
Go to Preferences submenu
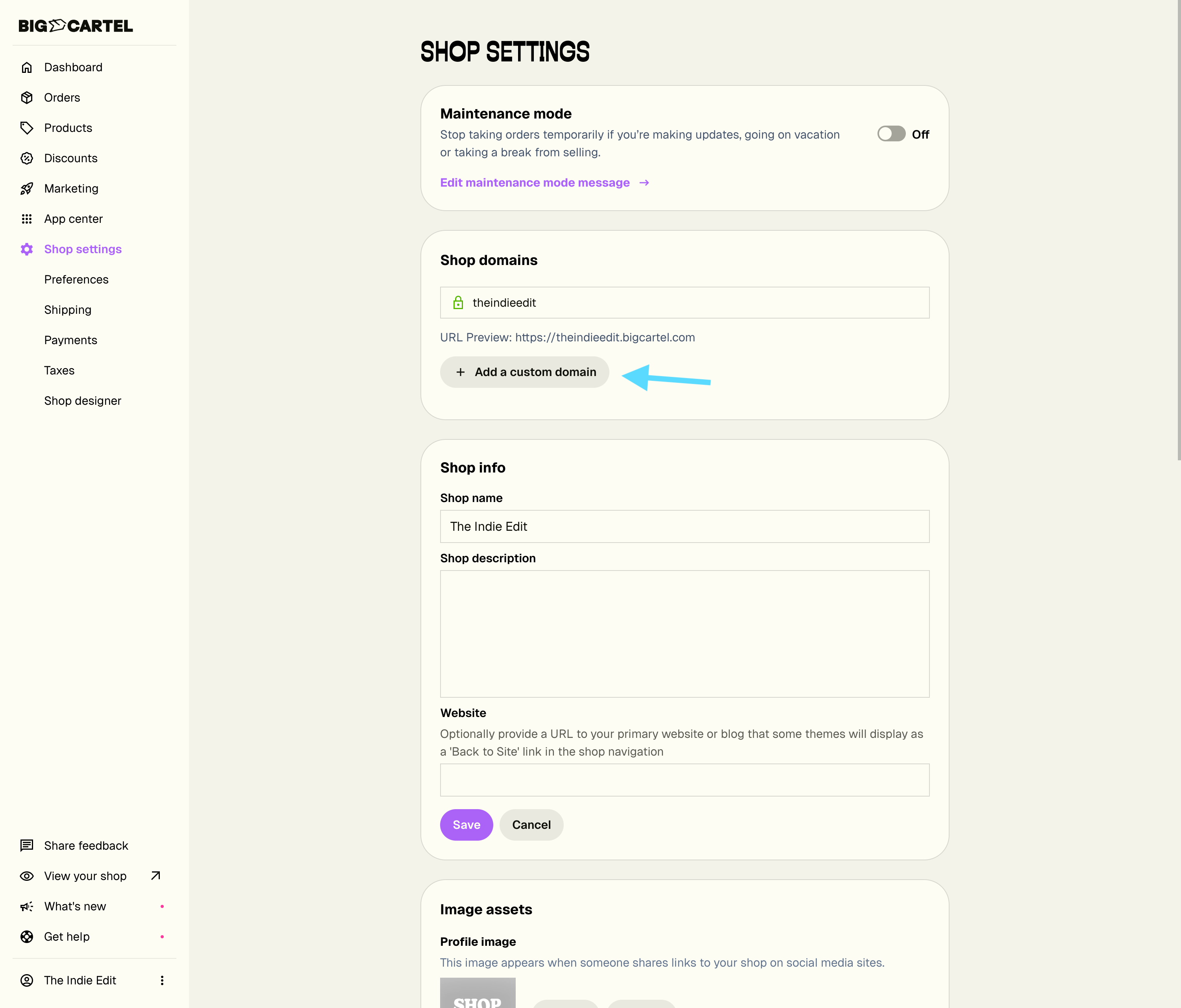[x=76, y=280]
